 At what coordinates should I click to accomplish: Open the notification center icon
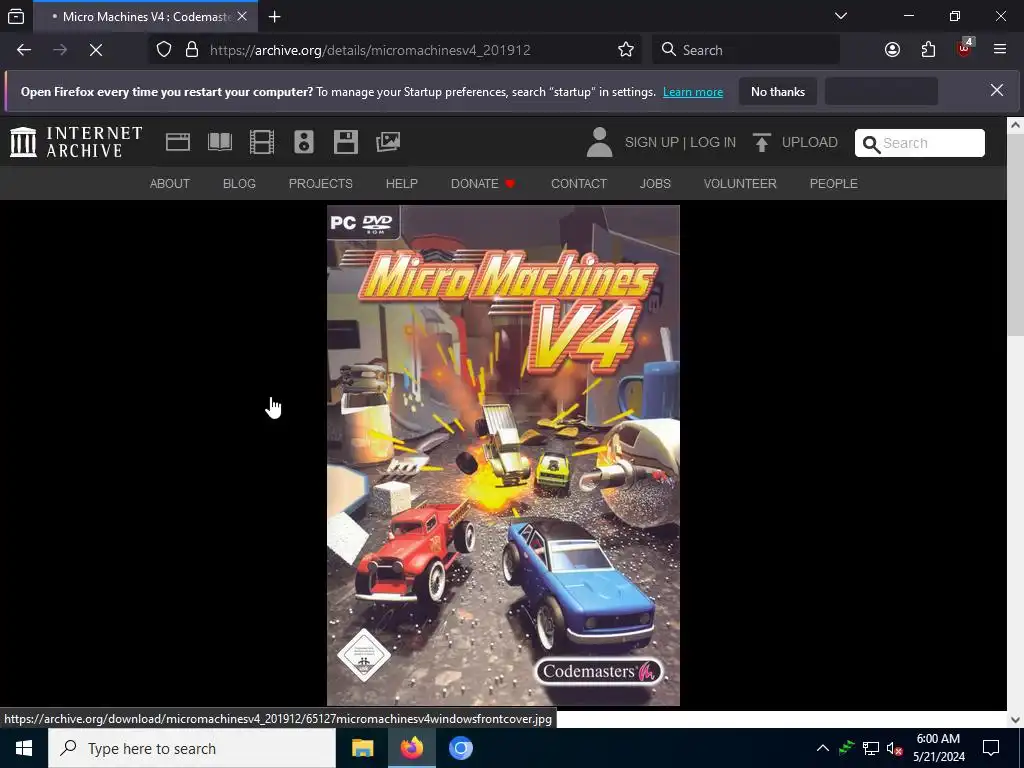991,748
